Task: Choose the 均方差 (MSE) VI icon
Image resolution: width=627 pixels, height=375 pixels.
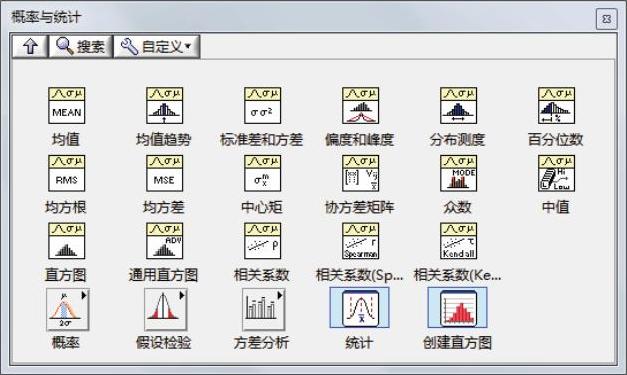Action: 164,173
